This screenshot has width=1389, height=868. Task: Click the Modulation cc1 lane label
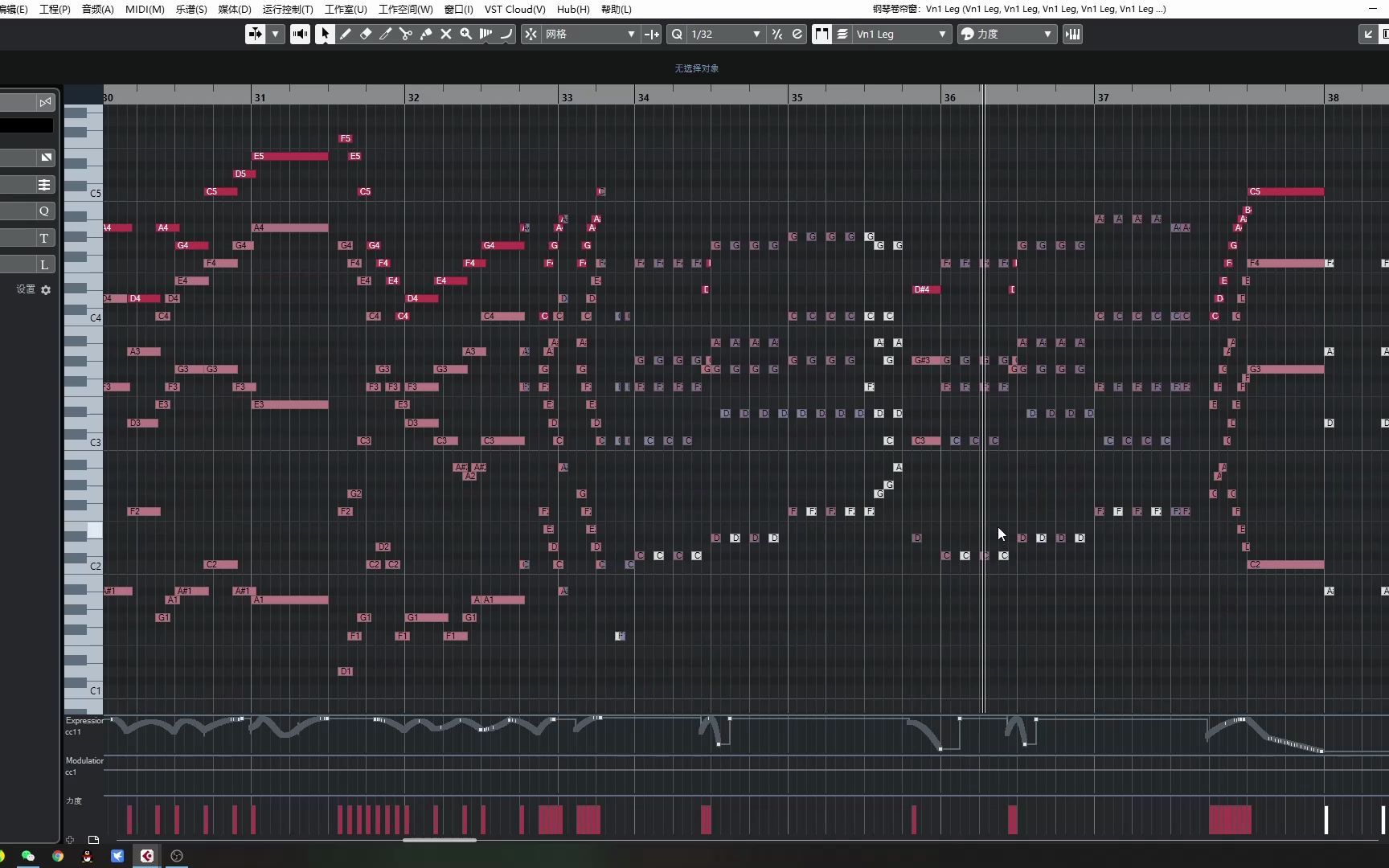(84, 766)
